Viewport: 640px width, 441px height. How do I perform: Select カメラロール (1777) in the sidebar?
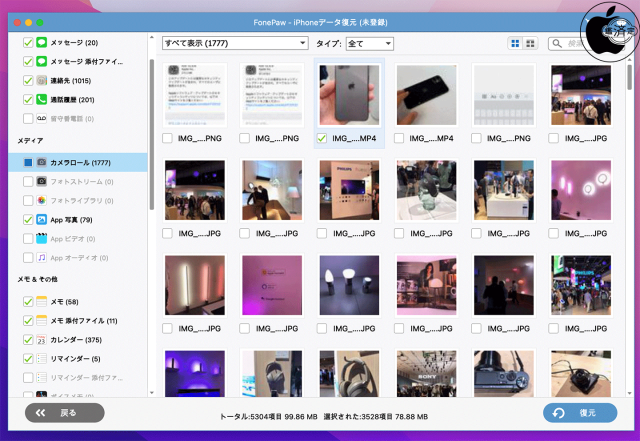(78, 163)
